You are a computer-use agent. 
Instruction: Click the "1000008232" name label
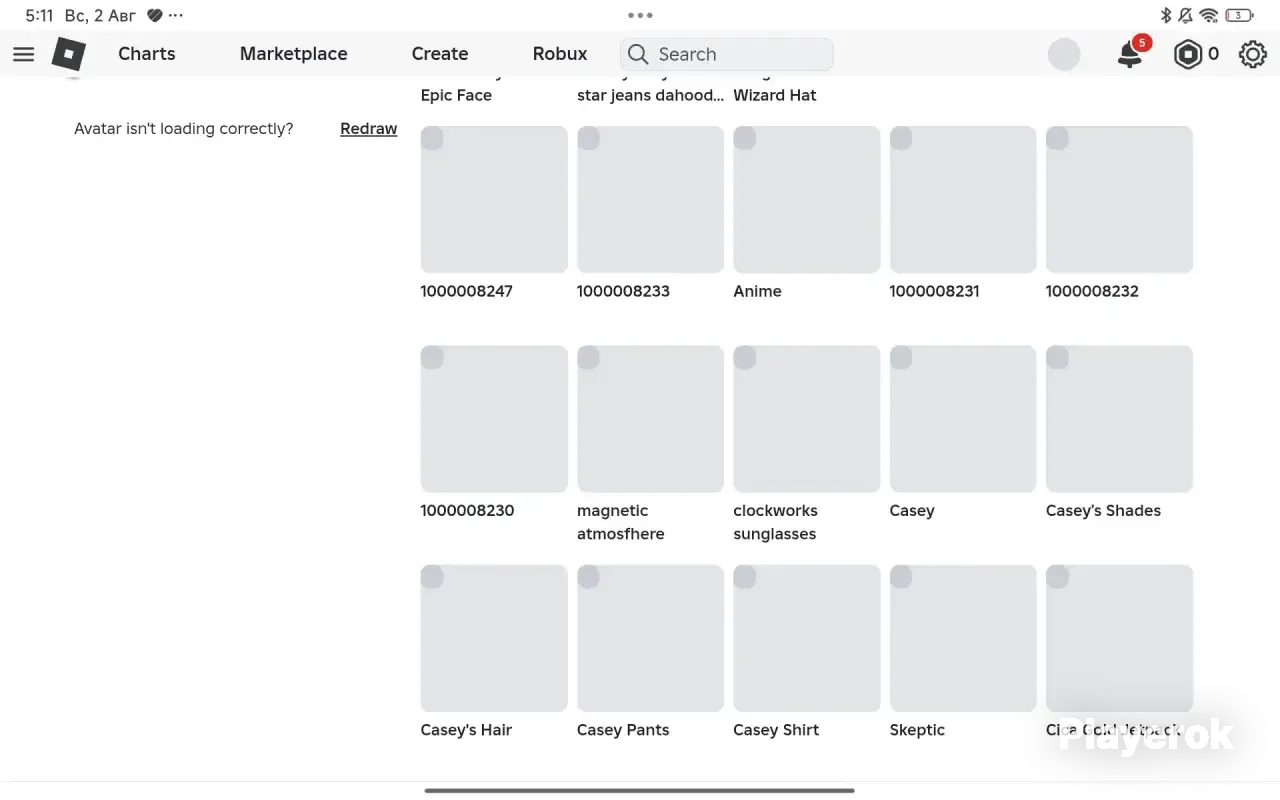[1092, 291]
